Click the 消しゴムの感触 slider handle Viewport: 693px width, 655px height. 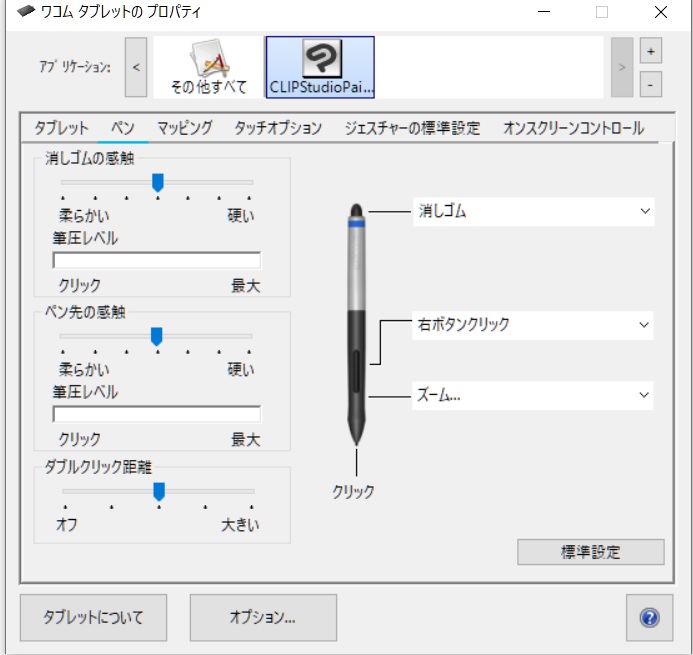click(x=157, y=182)
